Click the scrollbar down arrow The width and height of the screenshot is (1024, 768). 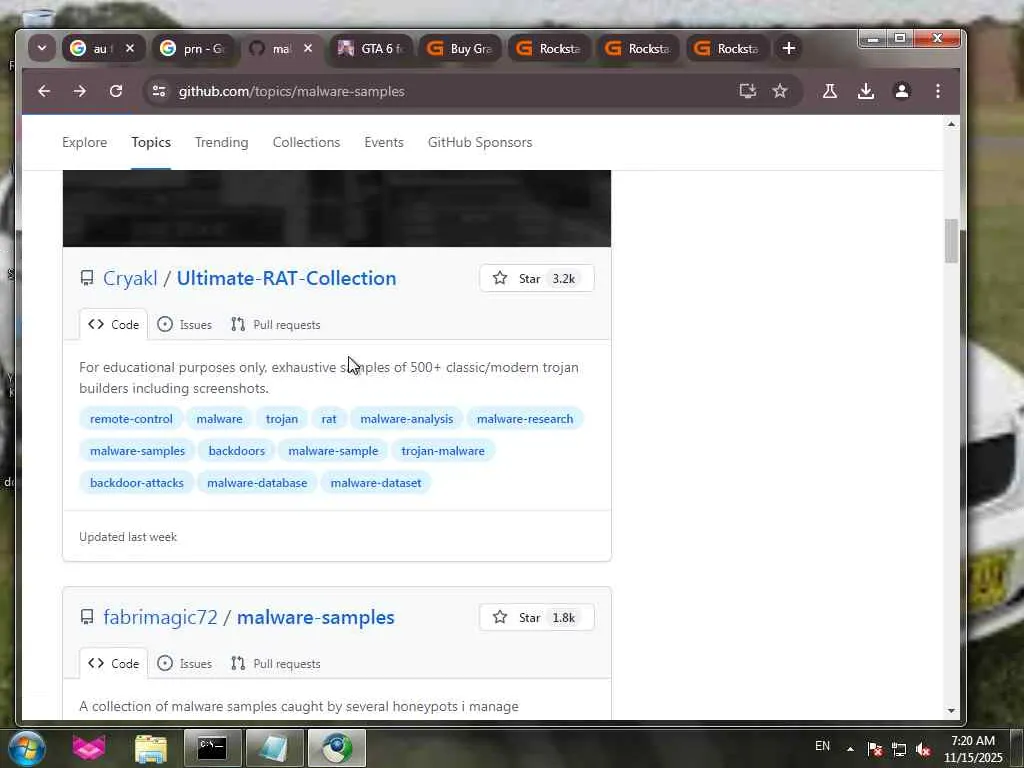point(951,711)
